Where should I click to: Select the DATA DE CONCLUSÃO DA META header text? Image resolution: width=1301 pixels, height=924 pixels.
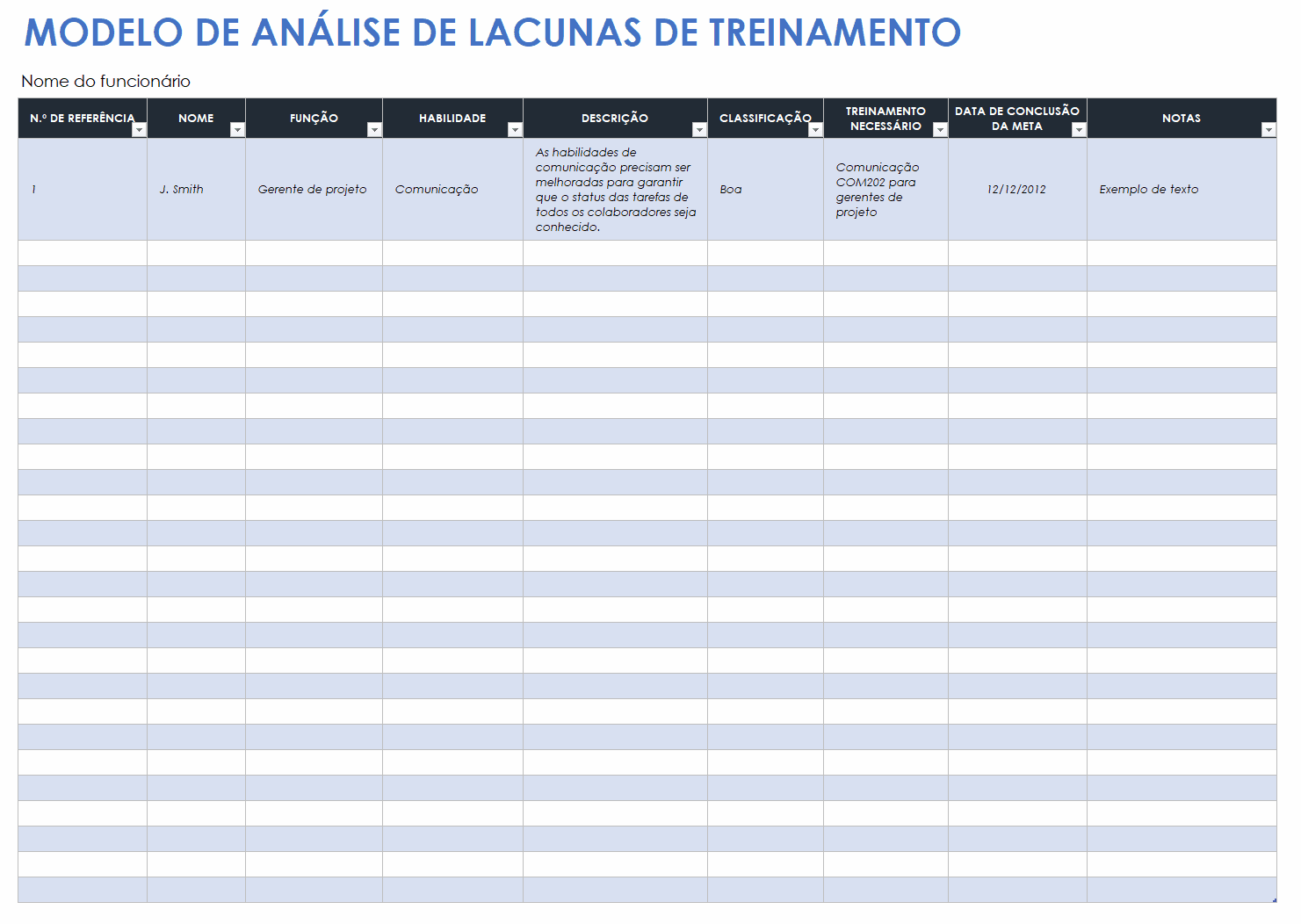1017,119
